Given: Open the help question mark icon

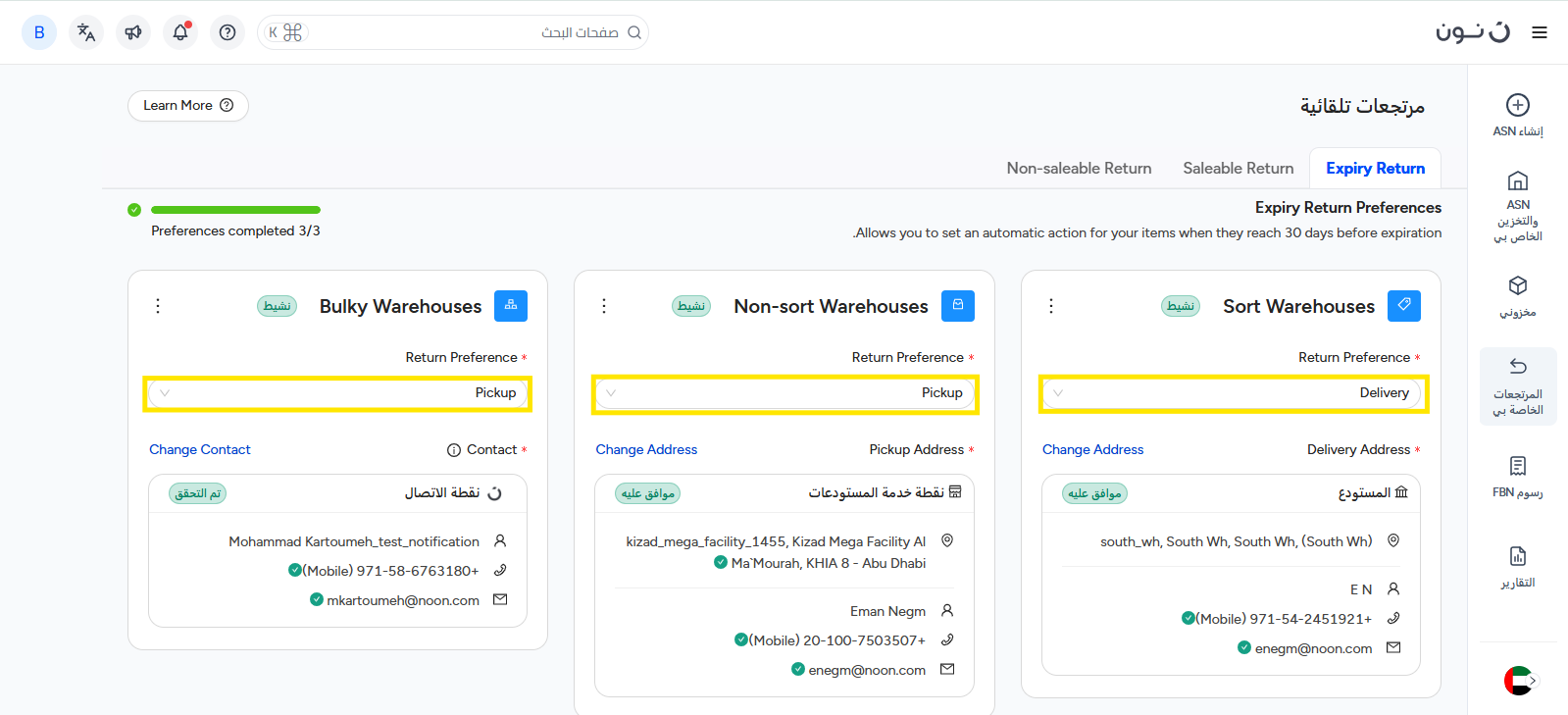Looking at the screenshot, I should 228,32.
